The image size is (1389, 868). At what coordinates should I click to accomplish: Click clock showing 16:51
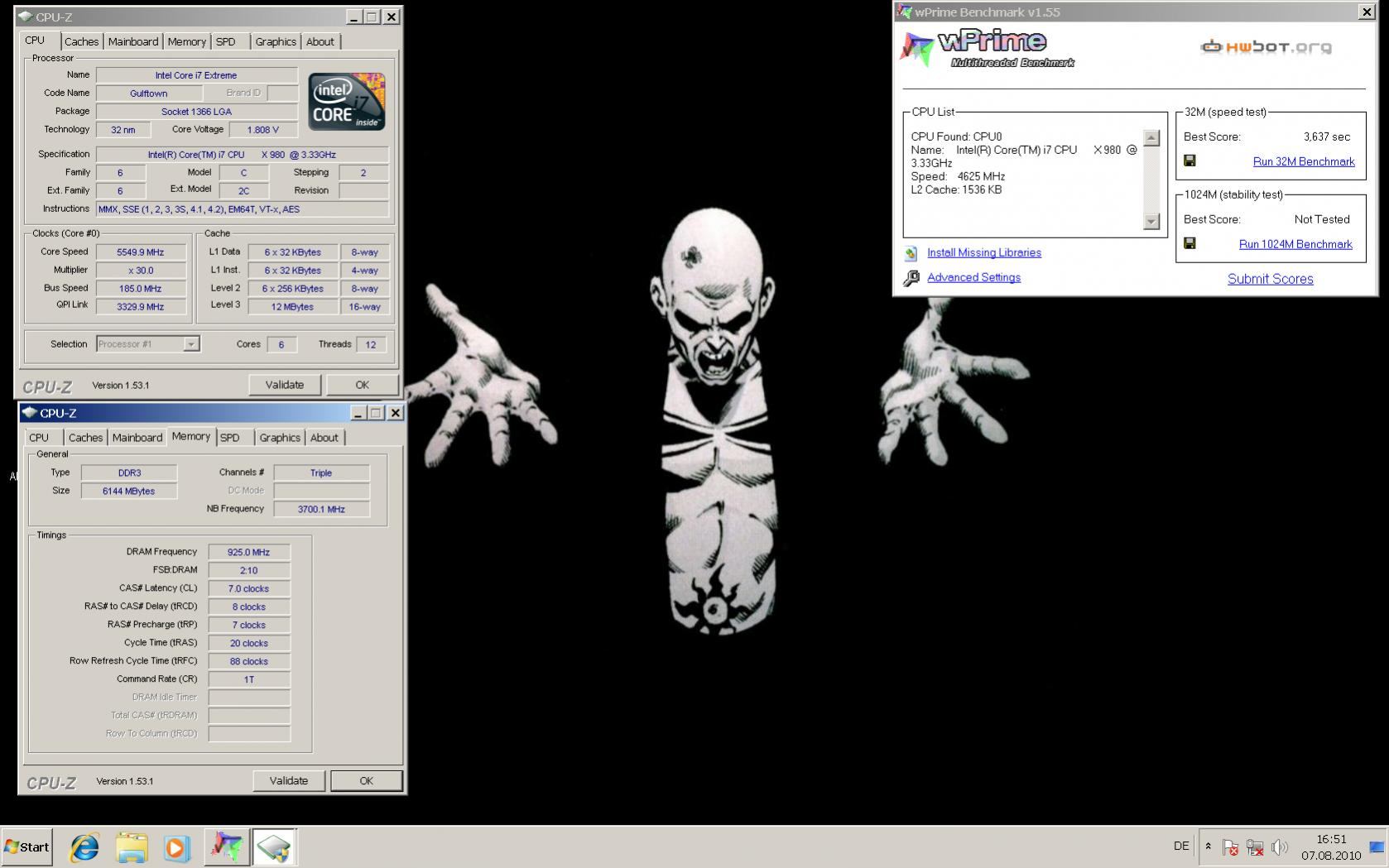click(1331, 839)
